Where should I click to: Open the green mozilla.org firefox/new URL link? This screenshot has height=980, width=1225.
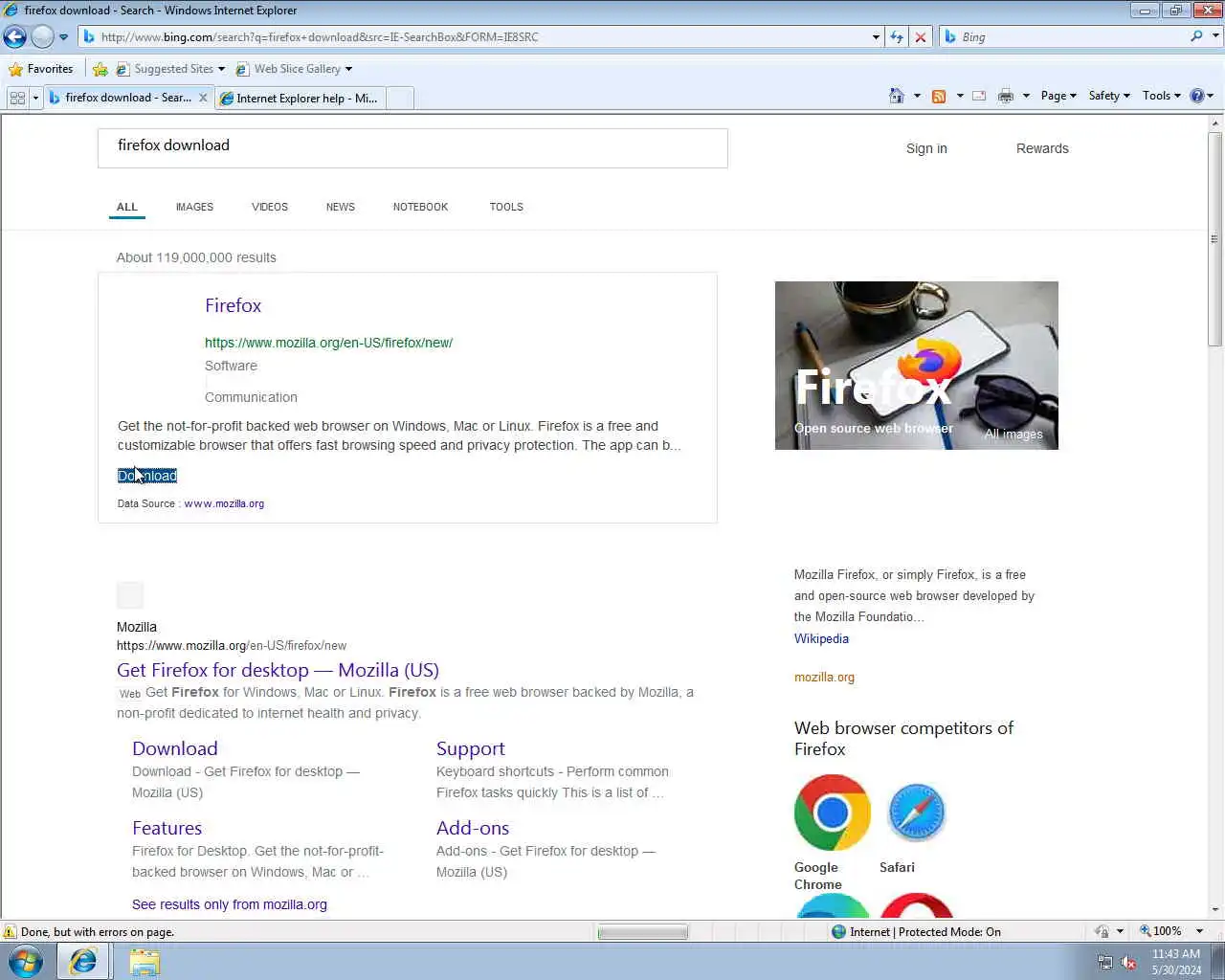pyautogui.click(x=328, y=343)
